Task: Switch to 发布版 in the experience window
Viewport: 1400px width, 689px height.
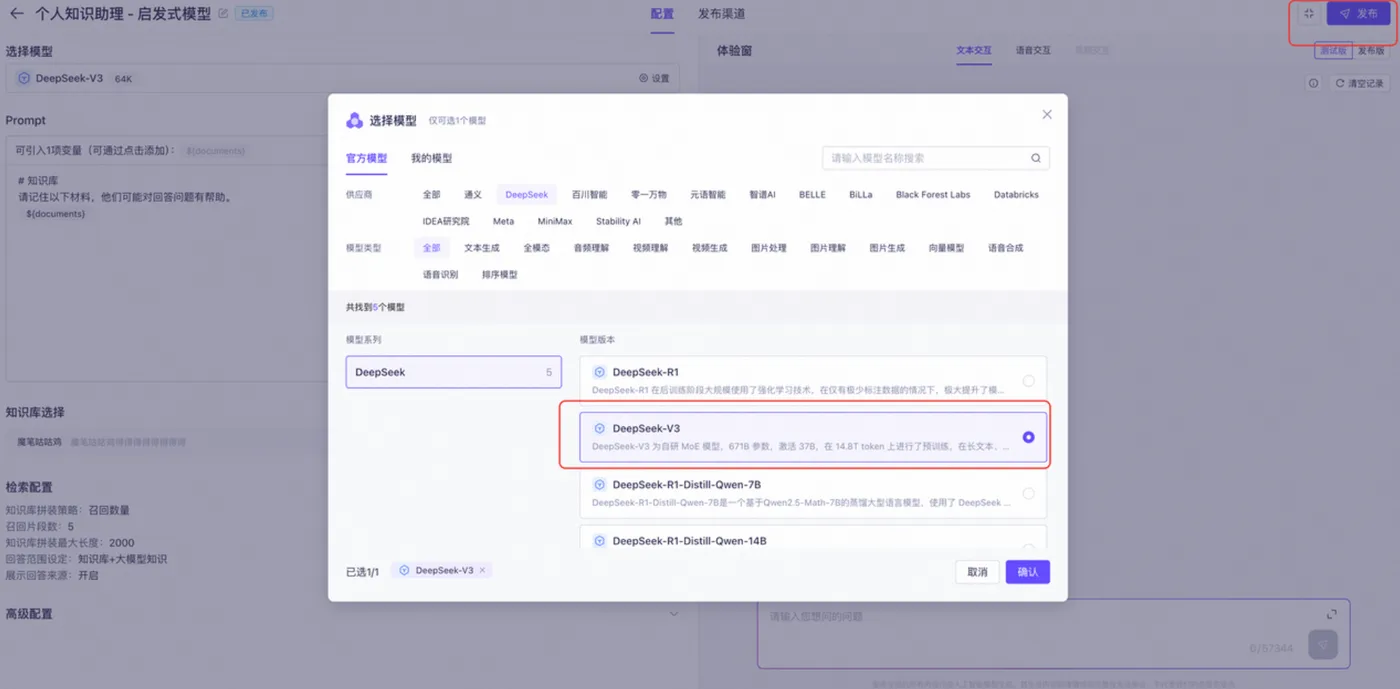Action: pos(1371,50)
